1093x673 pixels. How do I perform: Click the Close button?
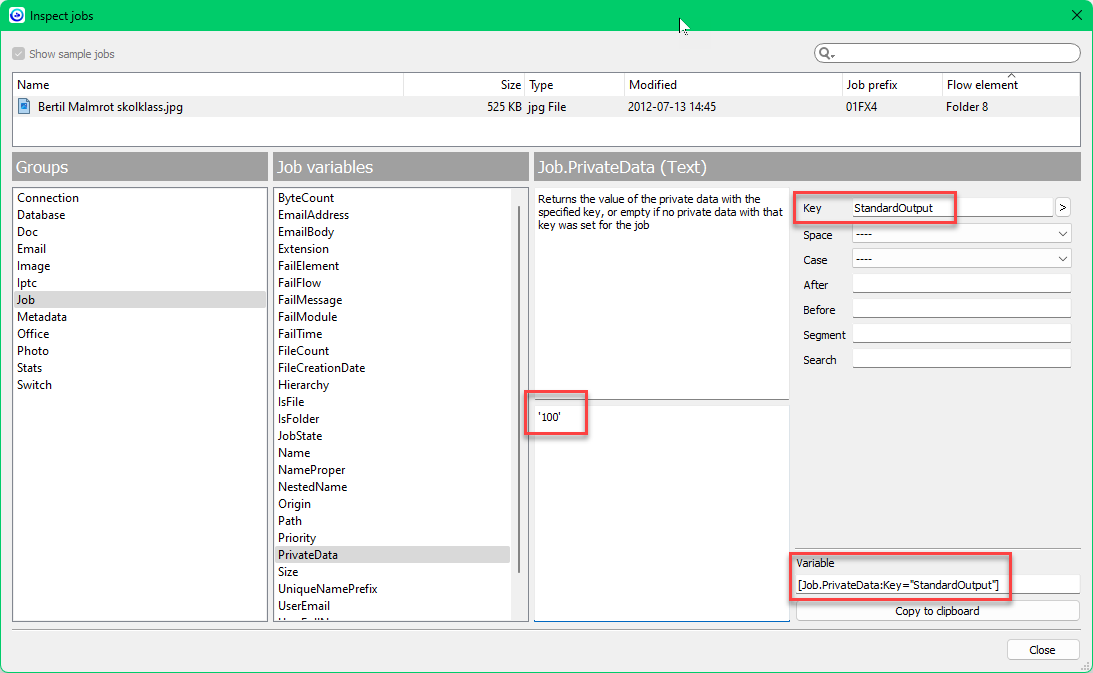pos(1042,650)
